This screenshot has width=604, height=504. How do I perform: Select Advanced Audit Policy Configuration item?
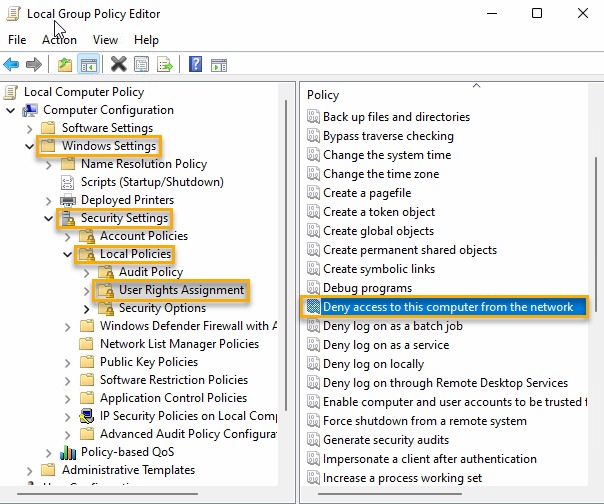click(188, 433)
